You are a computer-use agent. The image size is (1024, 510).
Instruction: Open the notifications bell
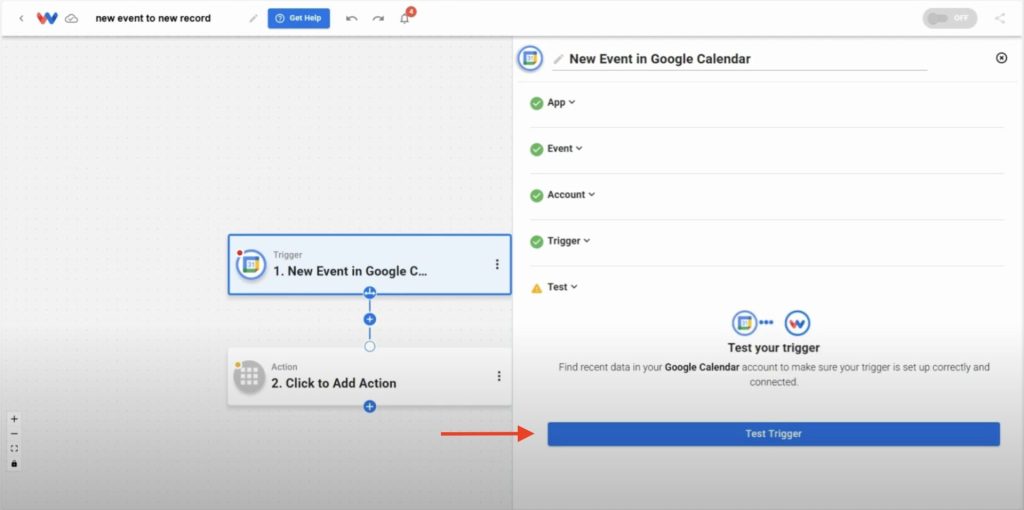[x=405, y=18]
